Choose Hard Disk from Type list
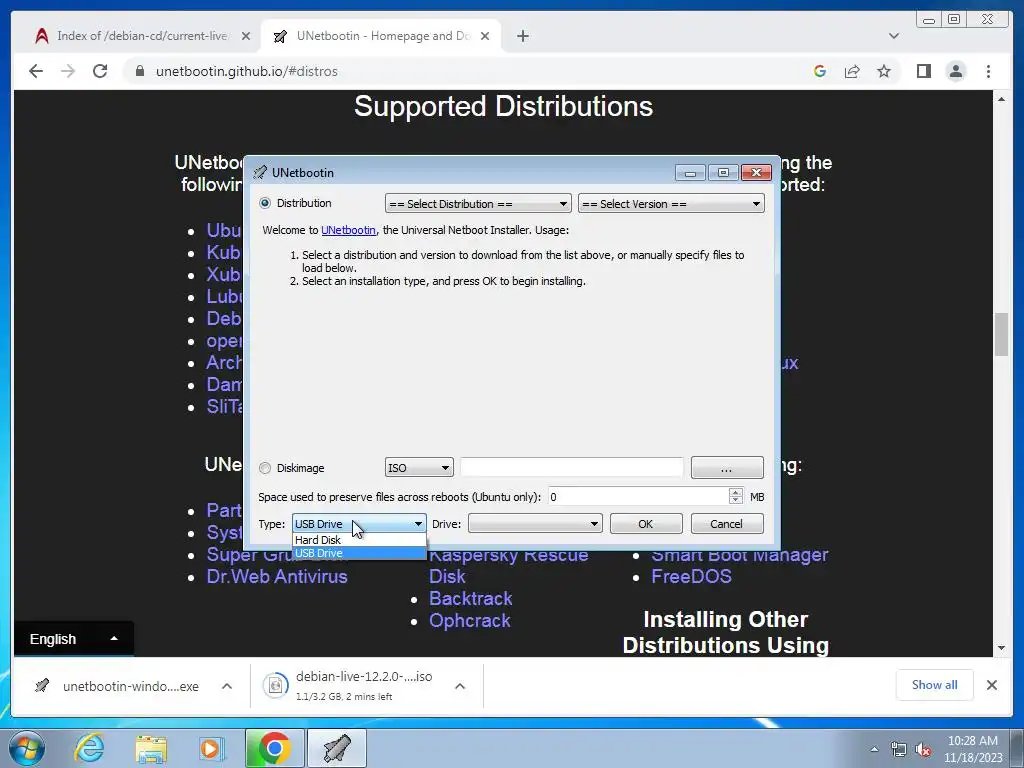1024x768 pixels. 359,540
